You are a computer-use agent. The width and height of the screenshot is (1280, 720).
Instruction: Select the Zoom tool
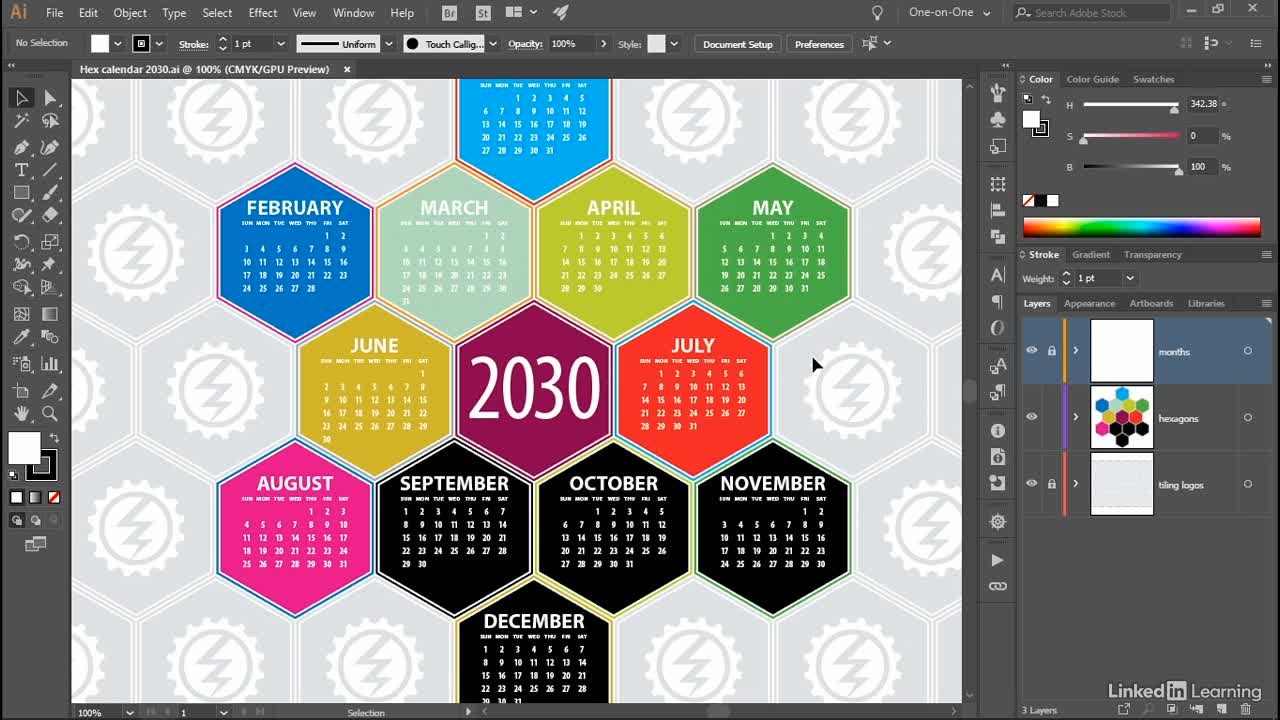point(50,413)
